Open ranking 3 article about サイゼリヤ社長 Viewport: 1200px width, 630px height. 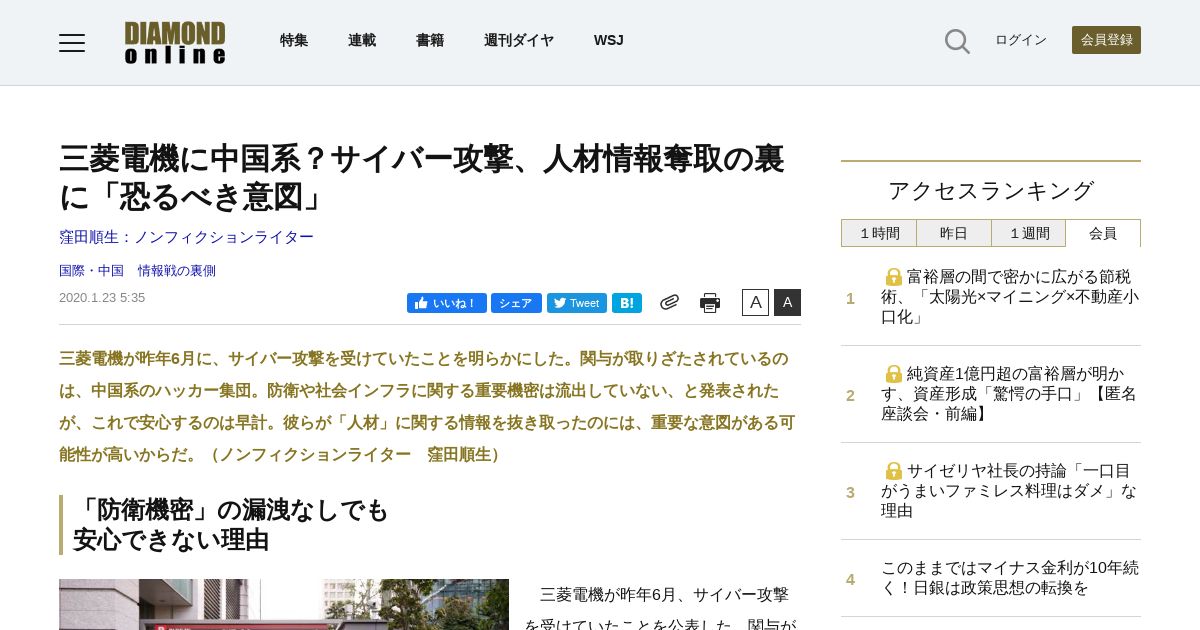1010,491
